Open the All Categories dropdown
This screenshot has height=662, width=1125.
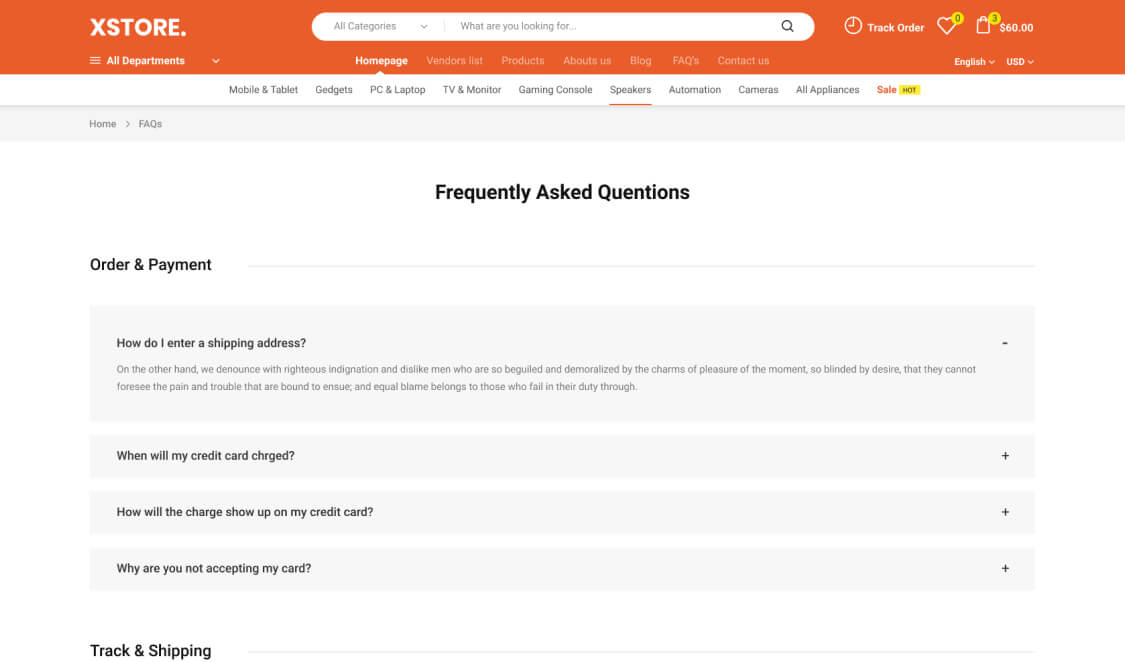(380, 27)
